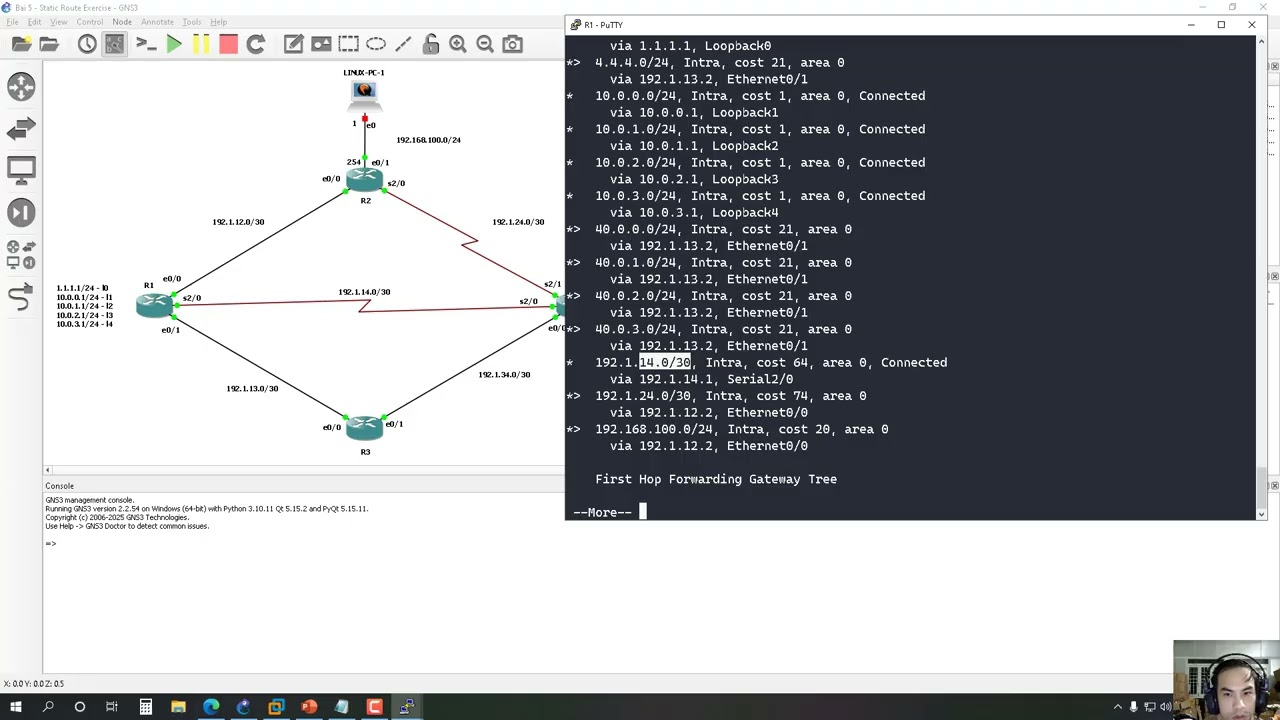The image size is (1280, 720).
Task: Browse end devices monitor icon
Action: (21, 170)
